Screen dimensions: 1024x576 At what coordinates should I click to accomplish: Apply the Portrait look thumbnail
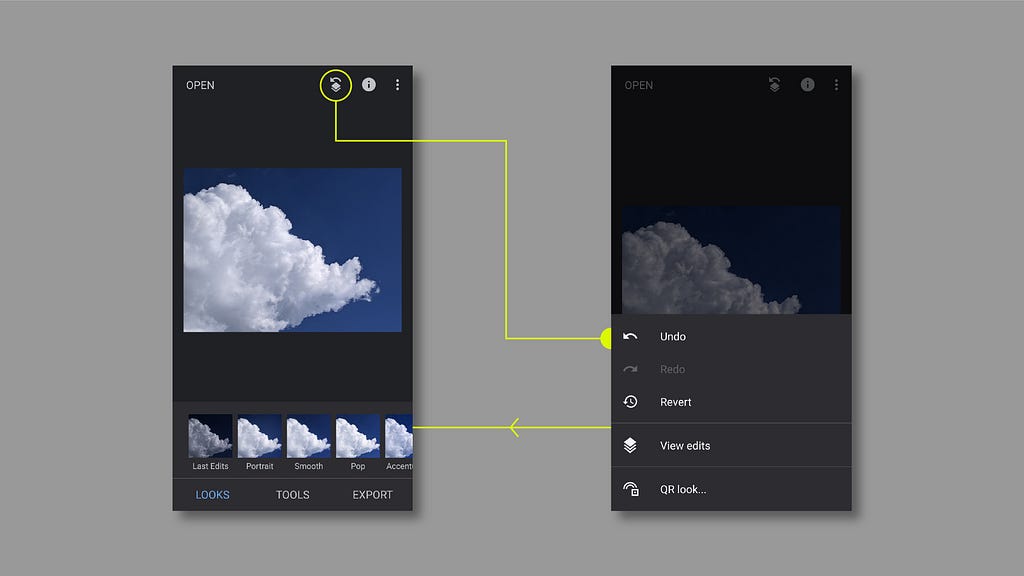(x=259, y=436)
